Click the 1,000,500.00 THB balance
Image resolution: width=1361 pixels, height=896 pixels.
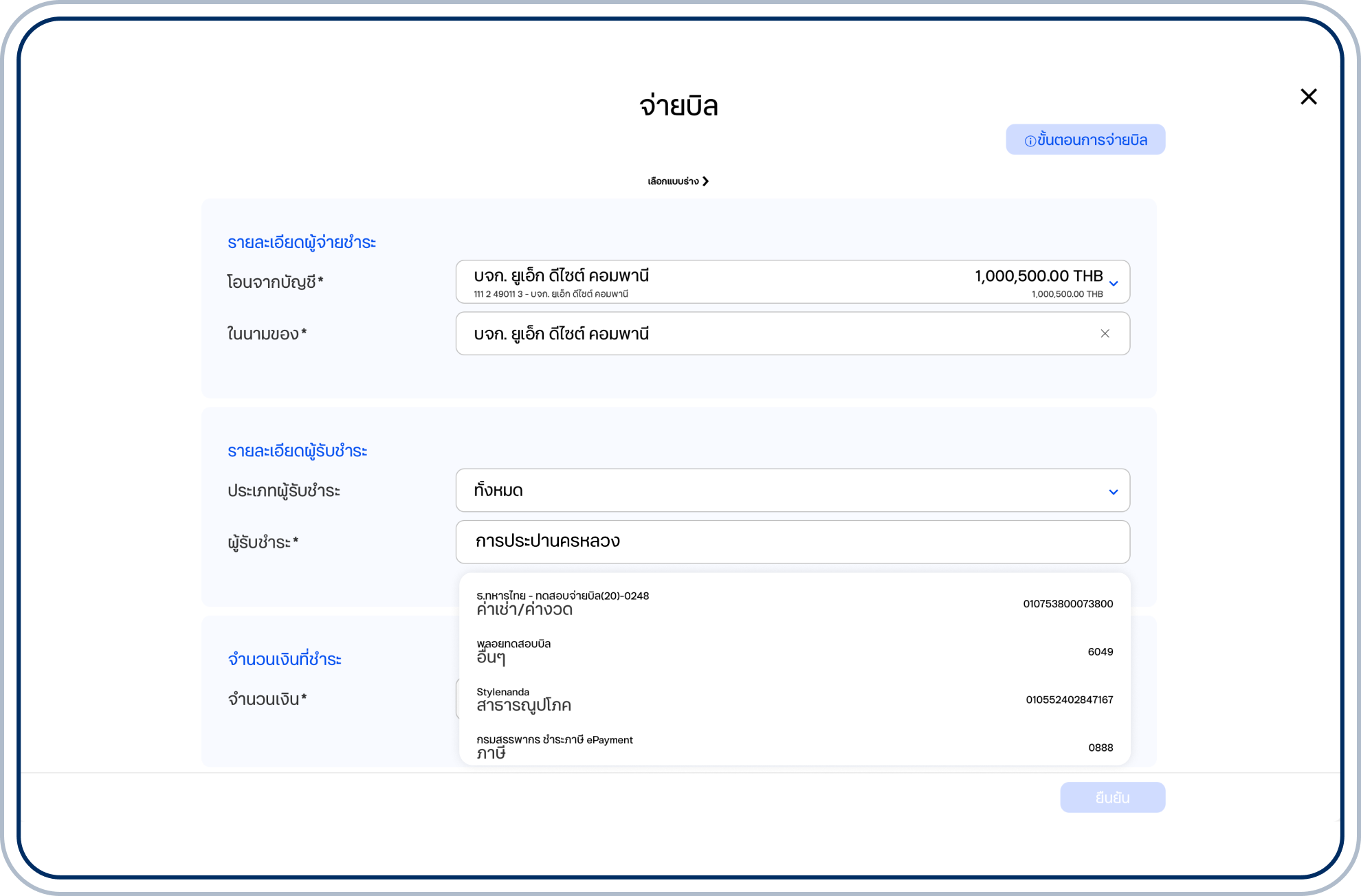(x=1038, y=276)
